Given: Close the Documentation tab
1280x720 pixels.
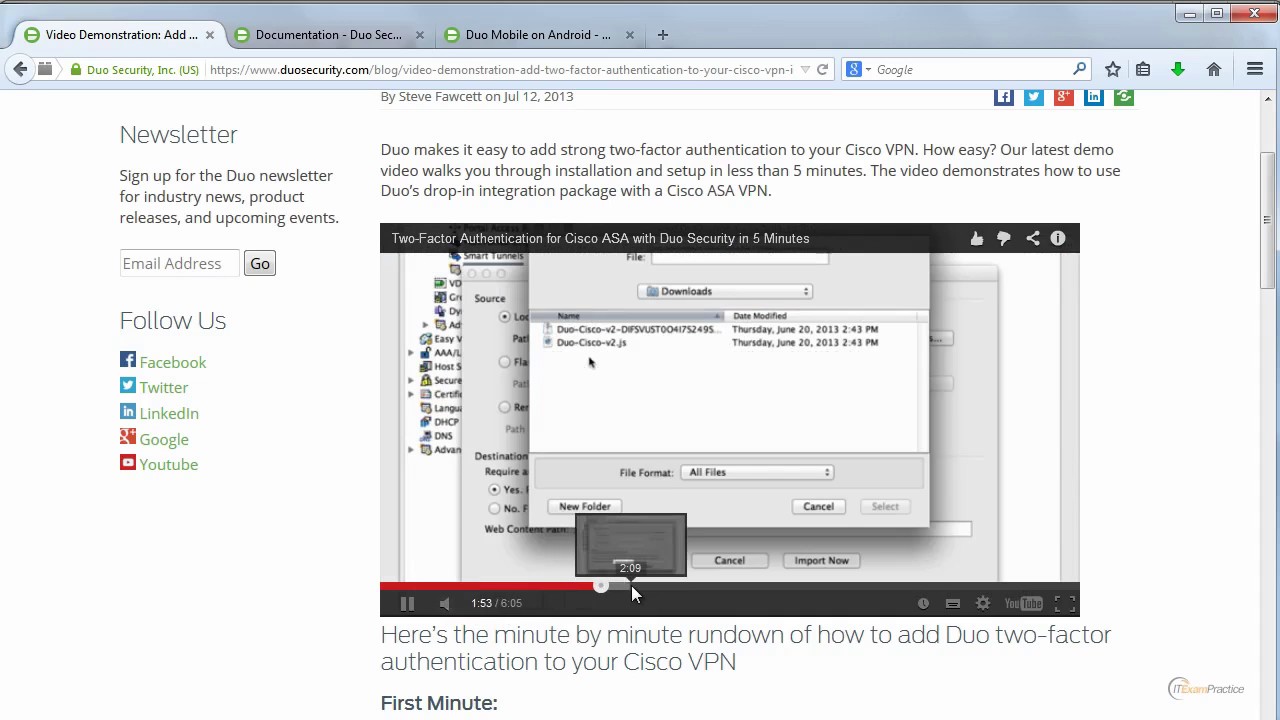Looking at the screenshot, I should pos(419,35).
